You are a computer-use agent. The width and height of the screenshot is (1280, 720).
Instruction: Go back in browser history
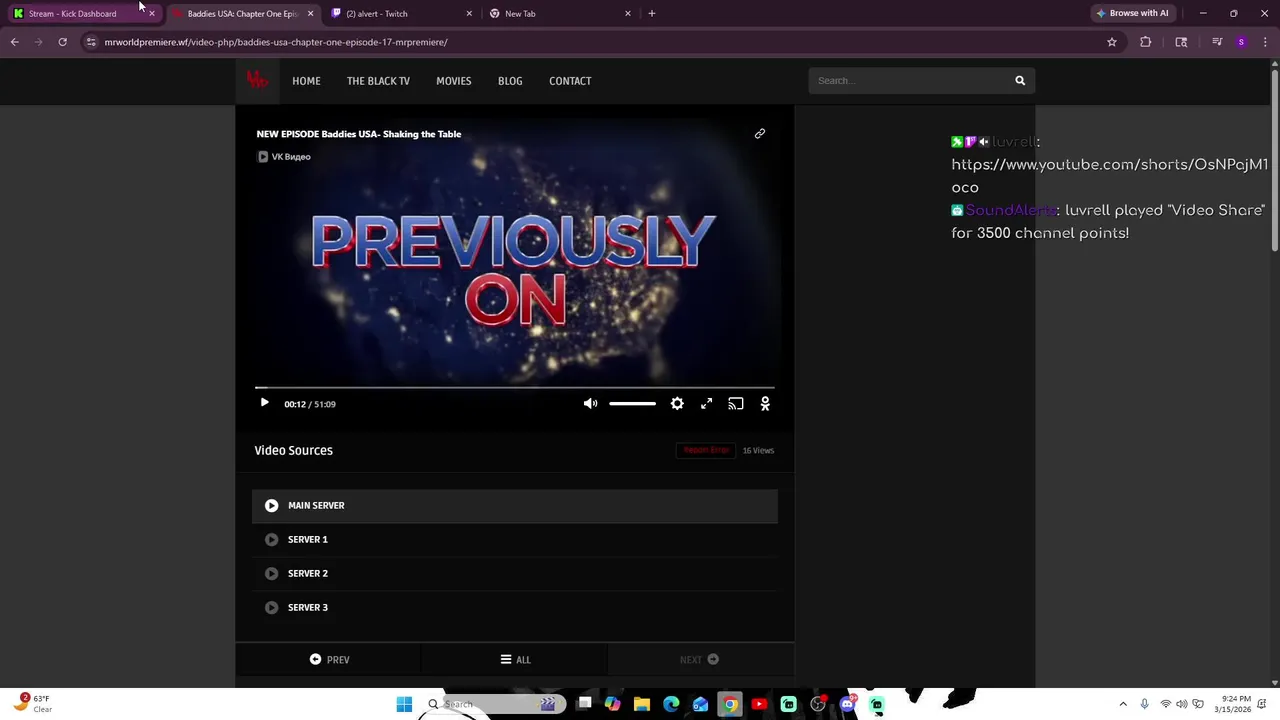[14, 42]
